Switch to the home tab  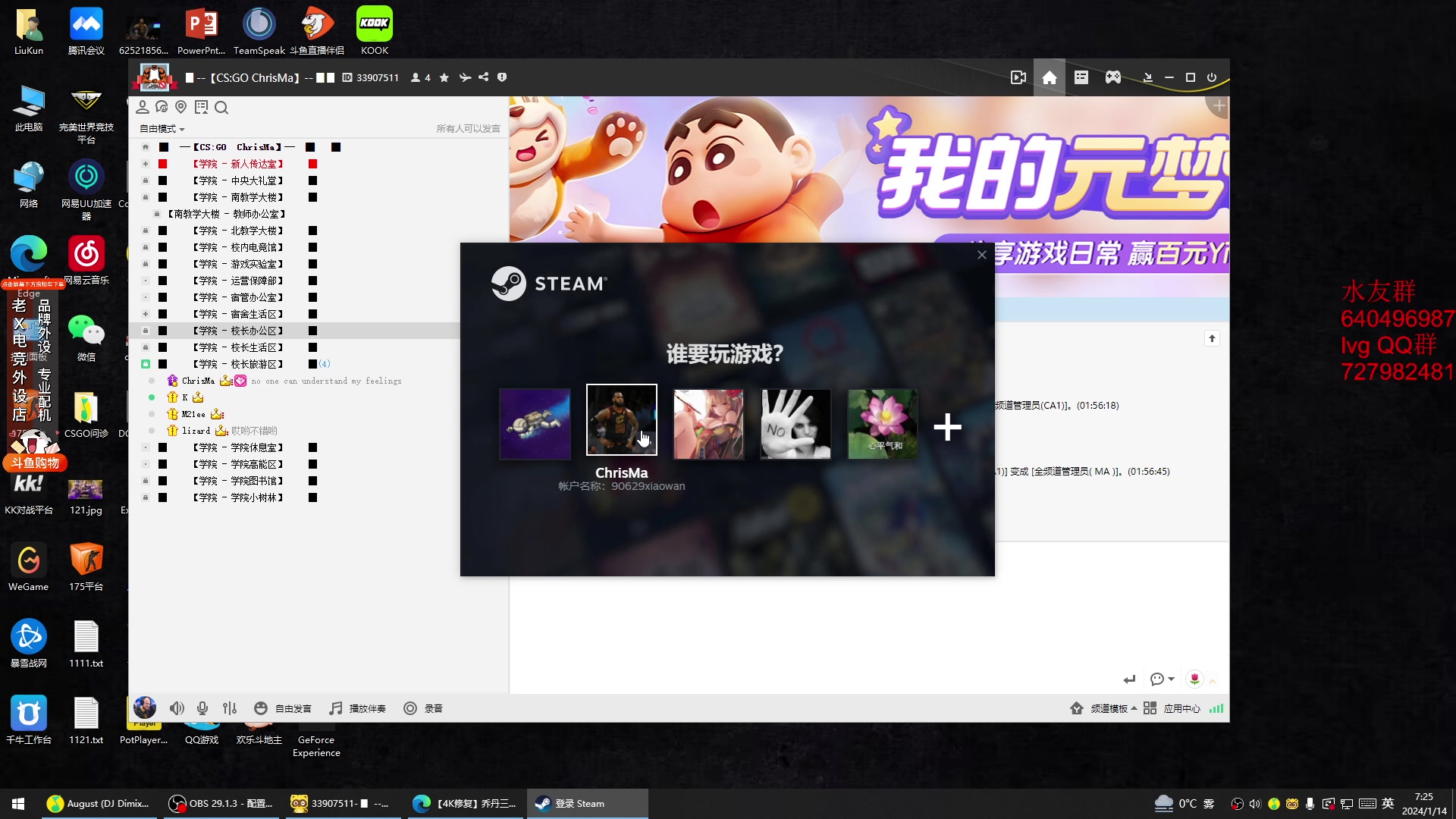click(x=1049, y=77)
